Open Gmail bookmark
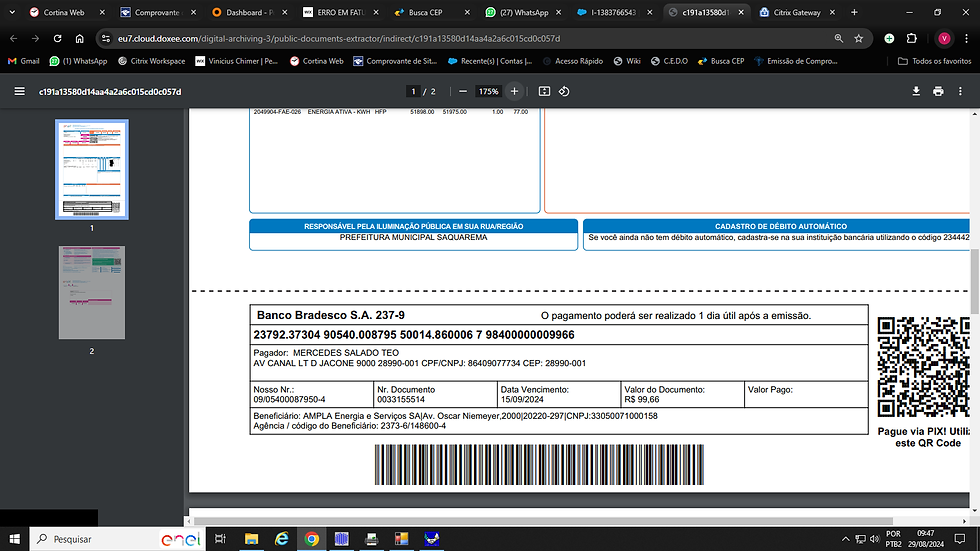Image resolution: width=980 pixels, height=551 pixels. tap(24, 61)
